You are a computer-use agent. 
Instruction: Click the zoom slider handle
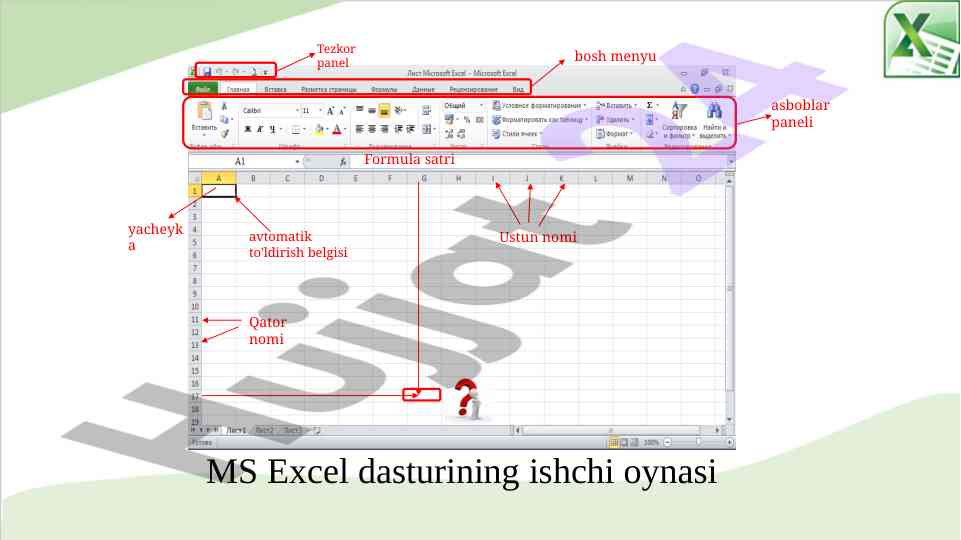click(x=698, y=442)
